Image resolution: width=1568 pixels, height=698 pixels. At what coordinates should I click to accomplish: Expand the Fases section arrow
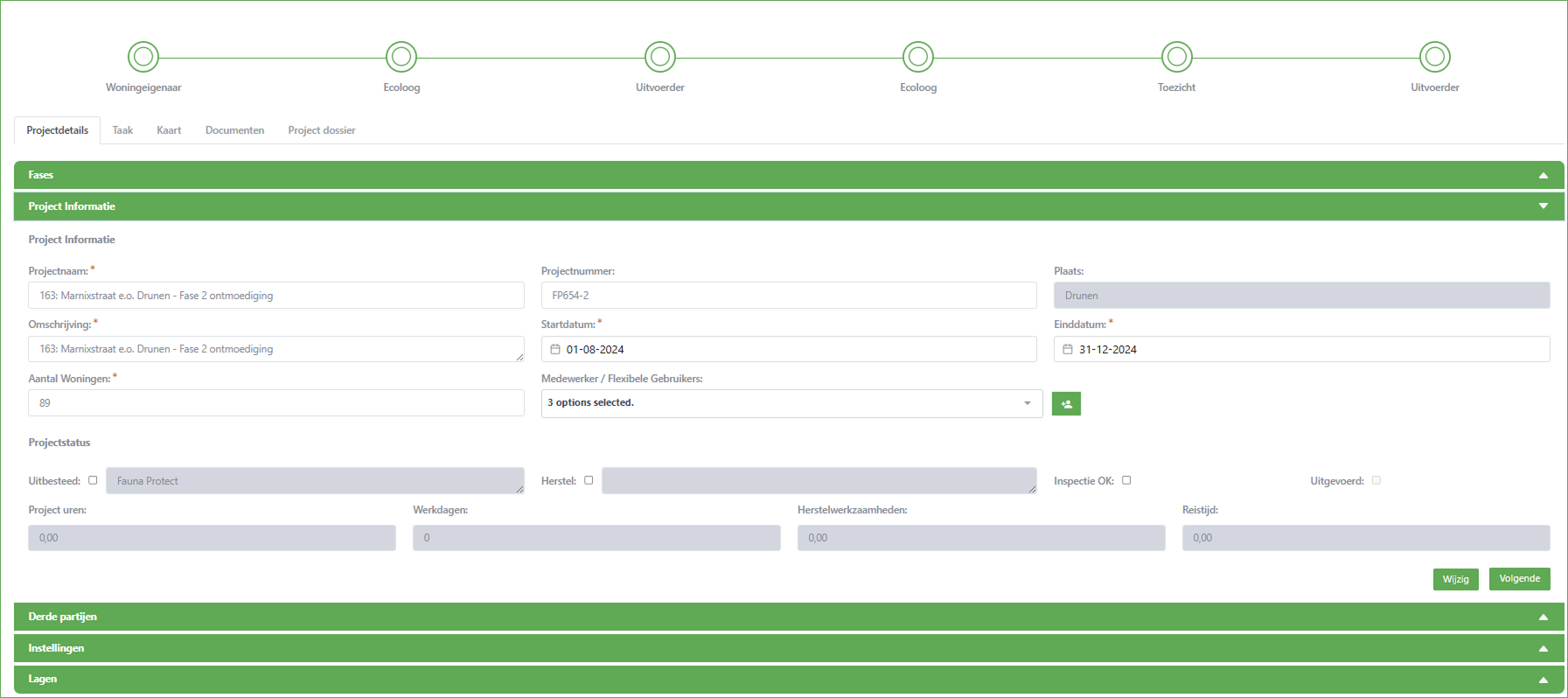click(1543, 176)
